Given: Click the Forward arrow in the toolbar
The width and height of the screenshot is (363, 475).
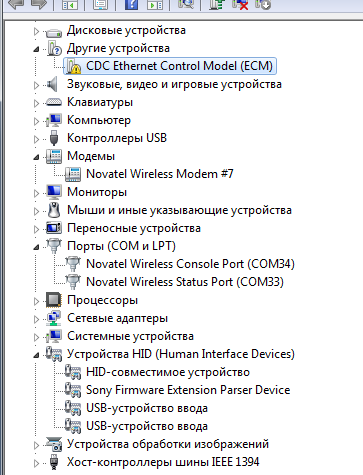Looking at the screenshot, I should tap(38, 4).
